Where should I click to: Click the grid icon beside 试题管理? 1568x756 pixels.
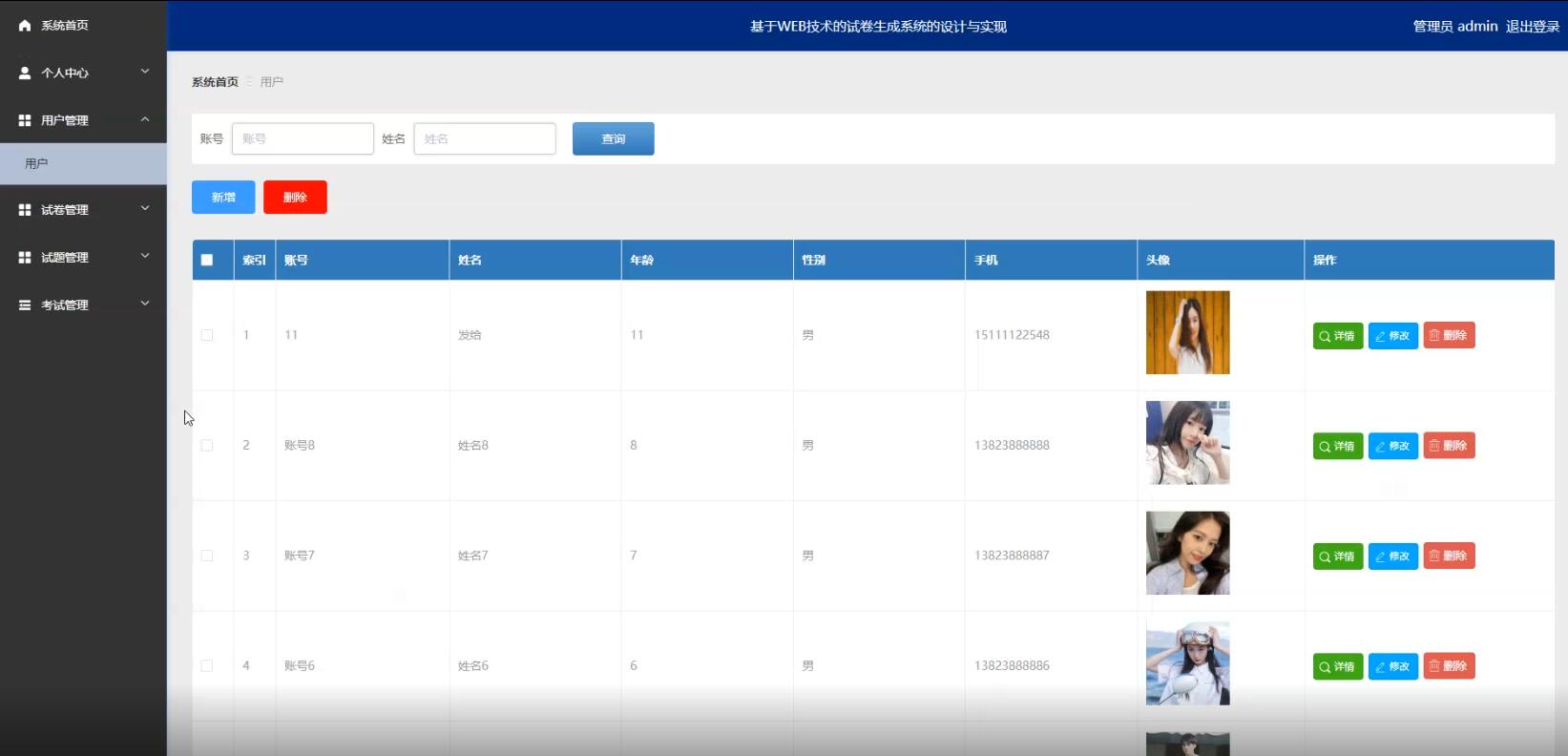(x=25, y=257)
